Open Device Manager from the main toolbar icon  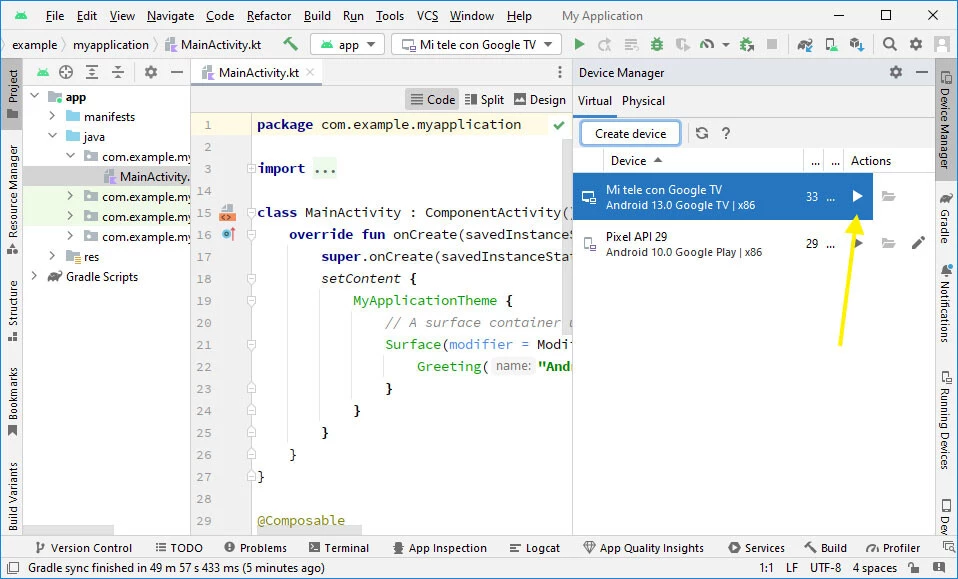point(831,44)
